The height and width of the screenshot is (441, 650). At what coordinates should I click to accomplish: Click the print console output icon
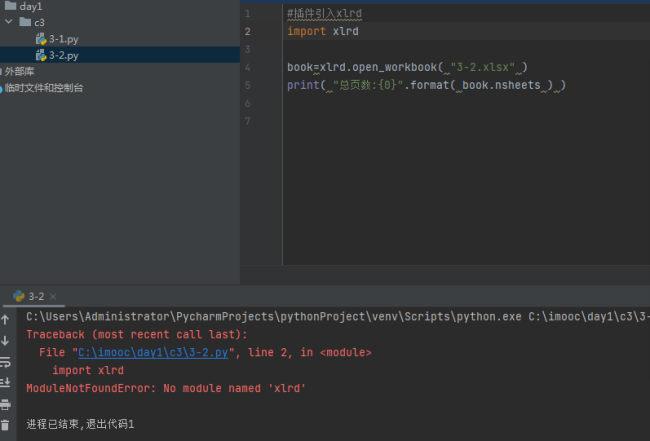[x=6, y=404]
